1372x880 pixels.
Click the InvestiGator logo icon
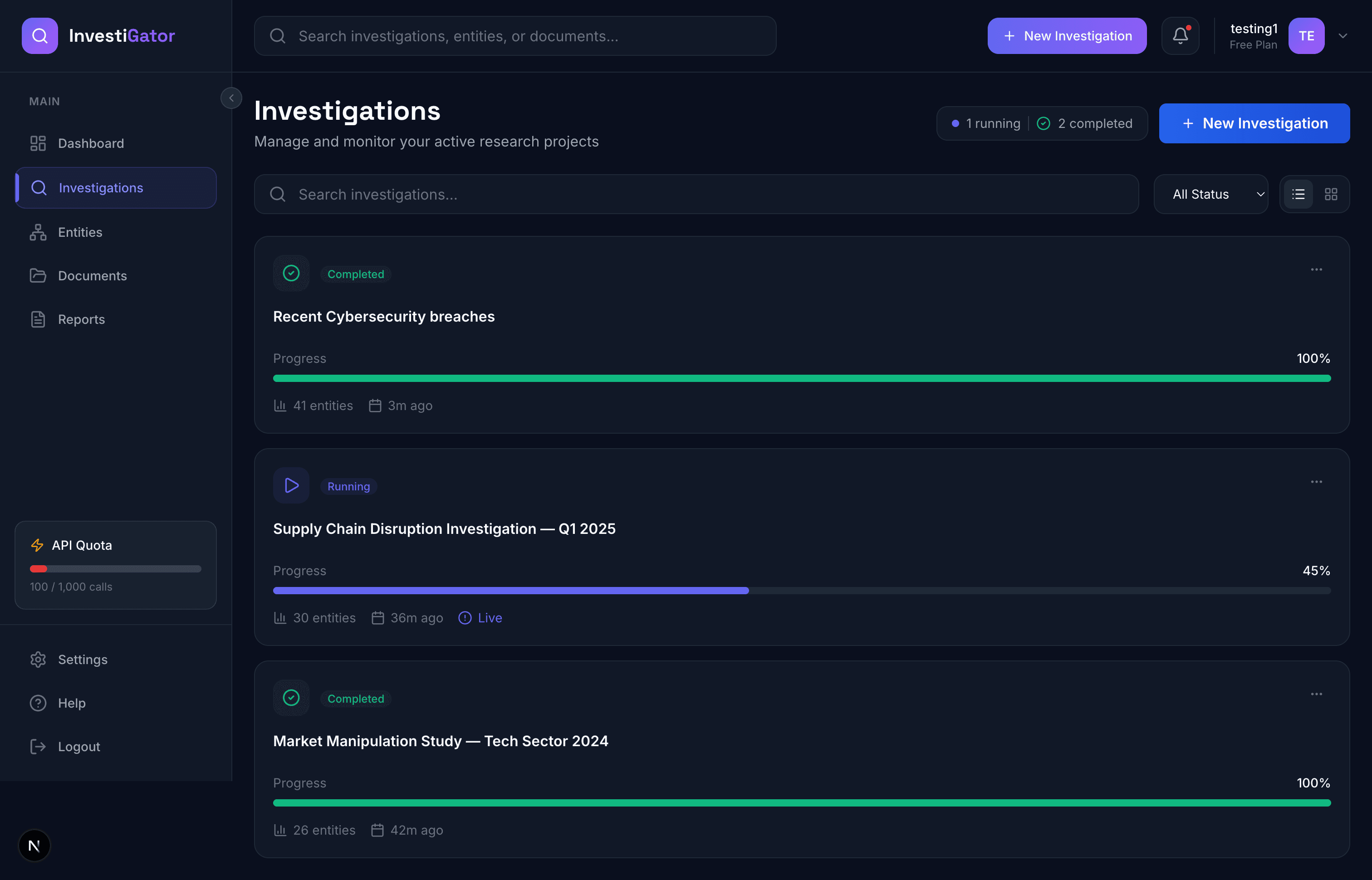pos(40,36)
